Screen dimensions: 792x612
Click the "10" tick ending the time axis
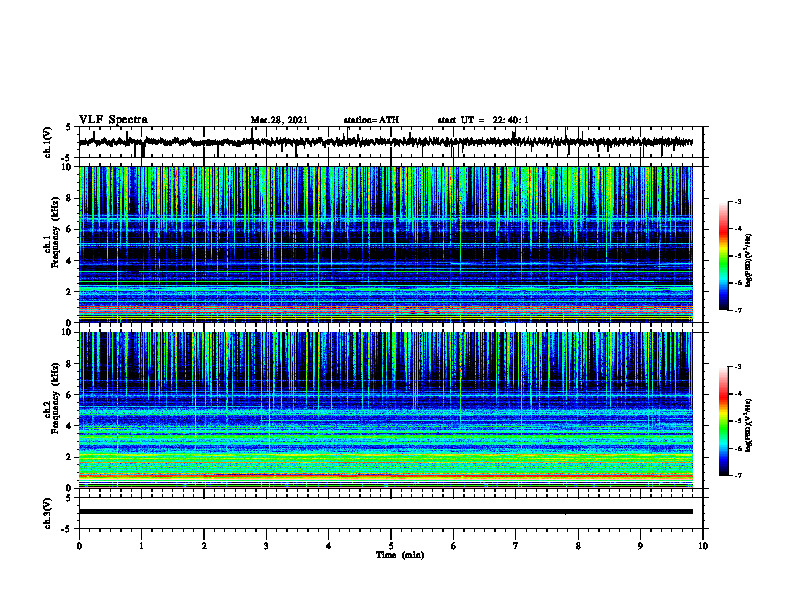tap(703, 546)
